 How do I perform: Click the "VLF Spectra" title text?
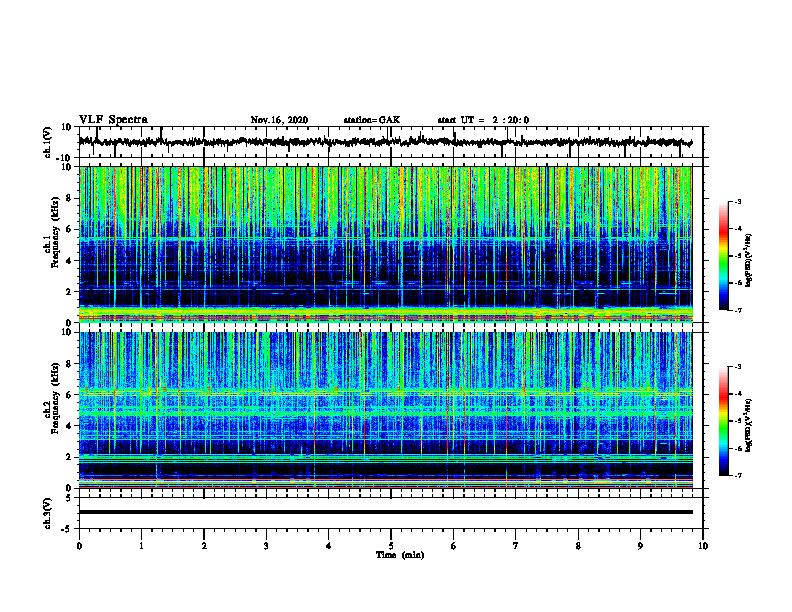[x=113, y=120]
